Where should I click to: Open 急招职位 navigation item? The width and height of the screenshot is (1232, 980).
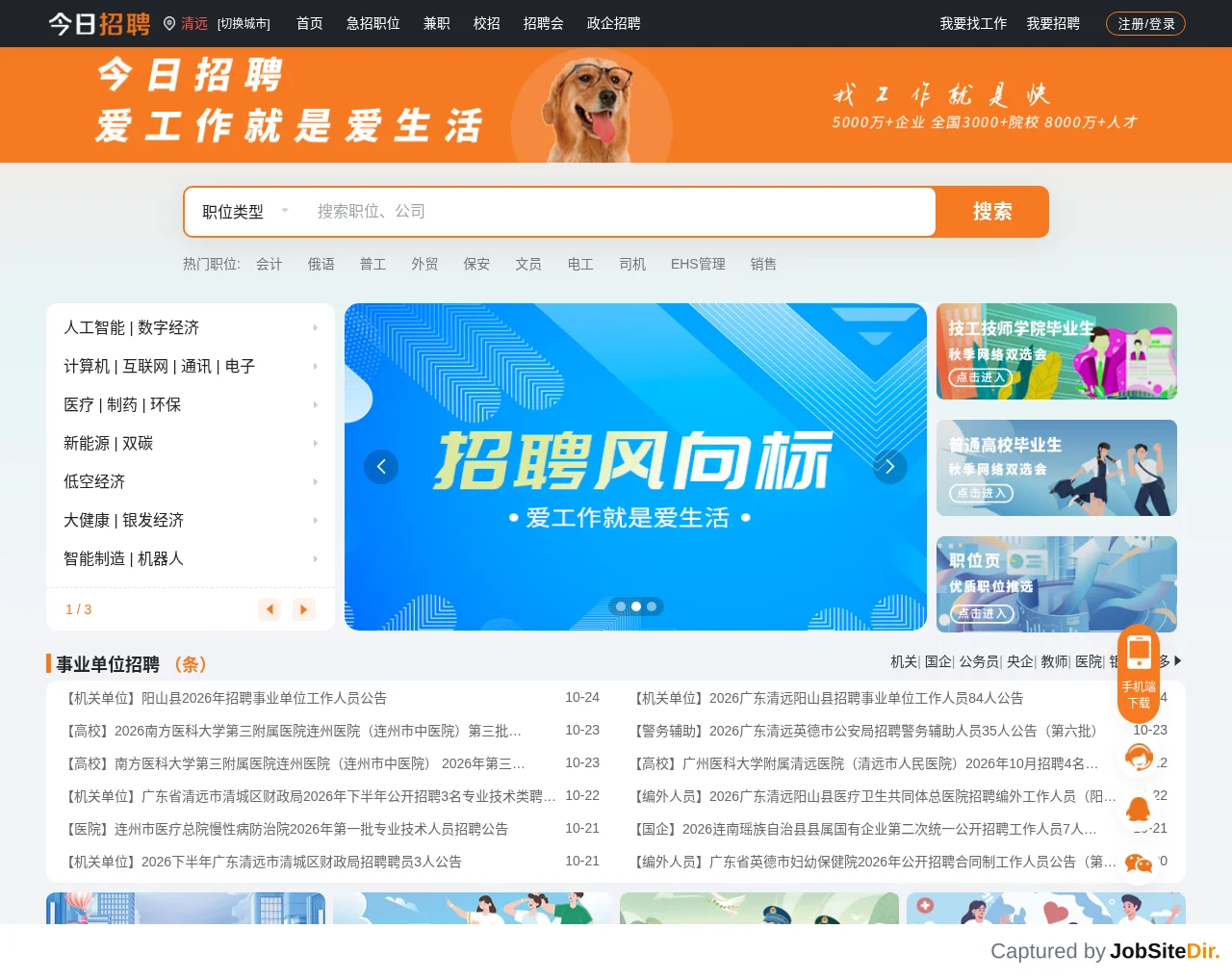pos(373,23)
